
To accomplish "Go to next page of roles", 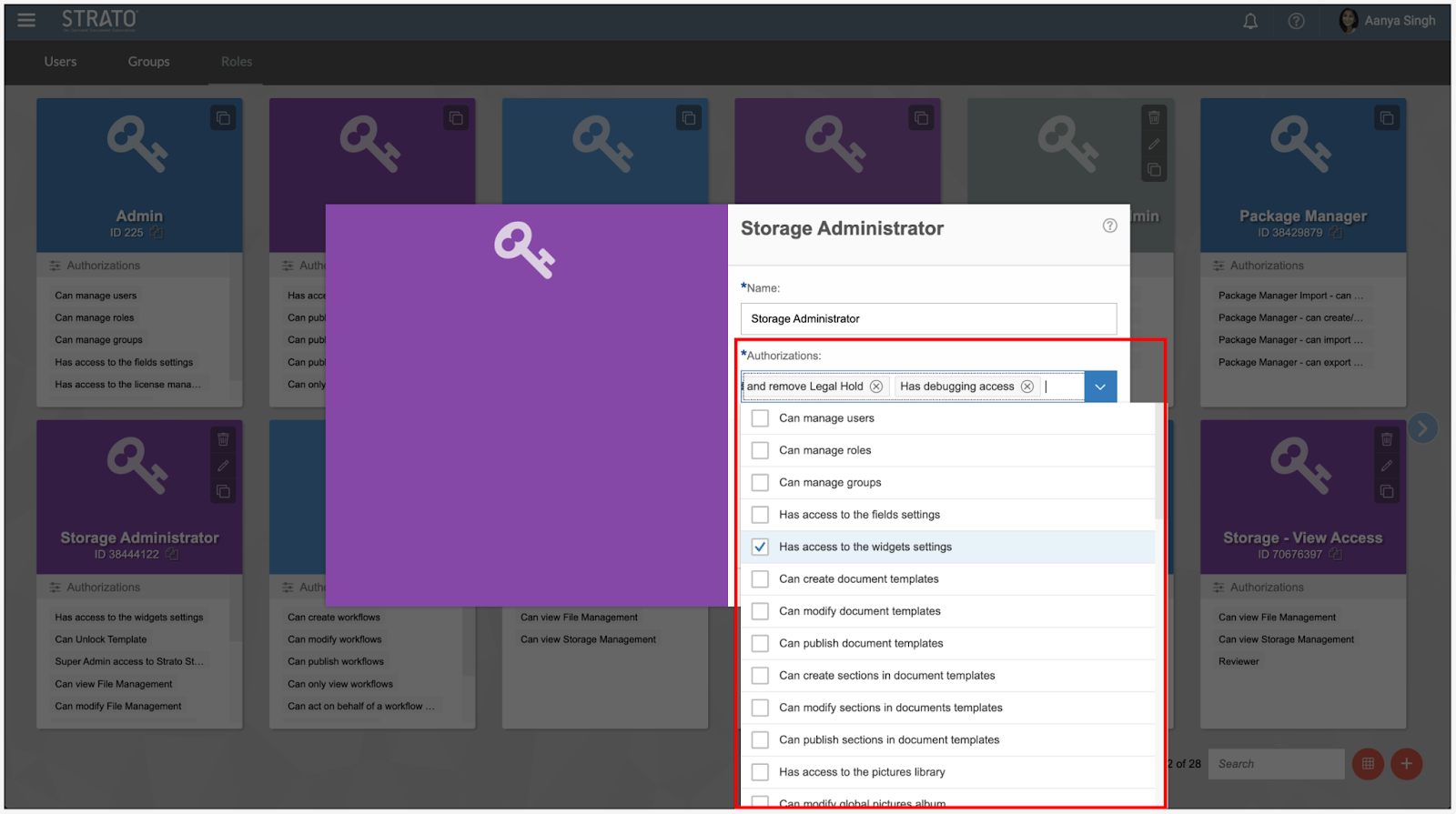I will [x=1422, y=427].
